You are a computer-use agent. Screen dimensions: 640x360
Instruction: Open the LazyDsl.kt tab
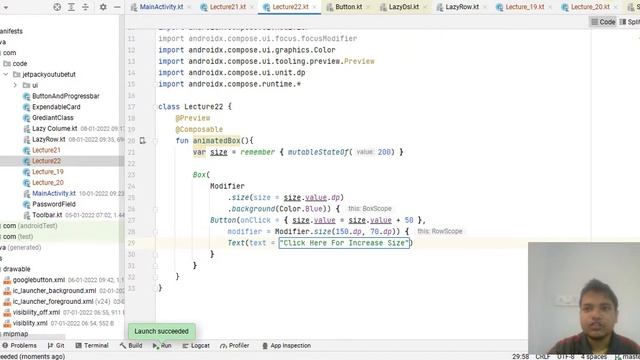(403, 7)
